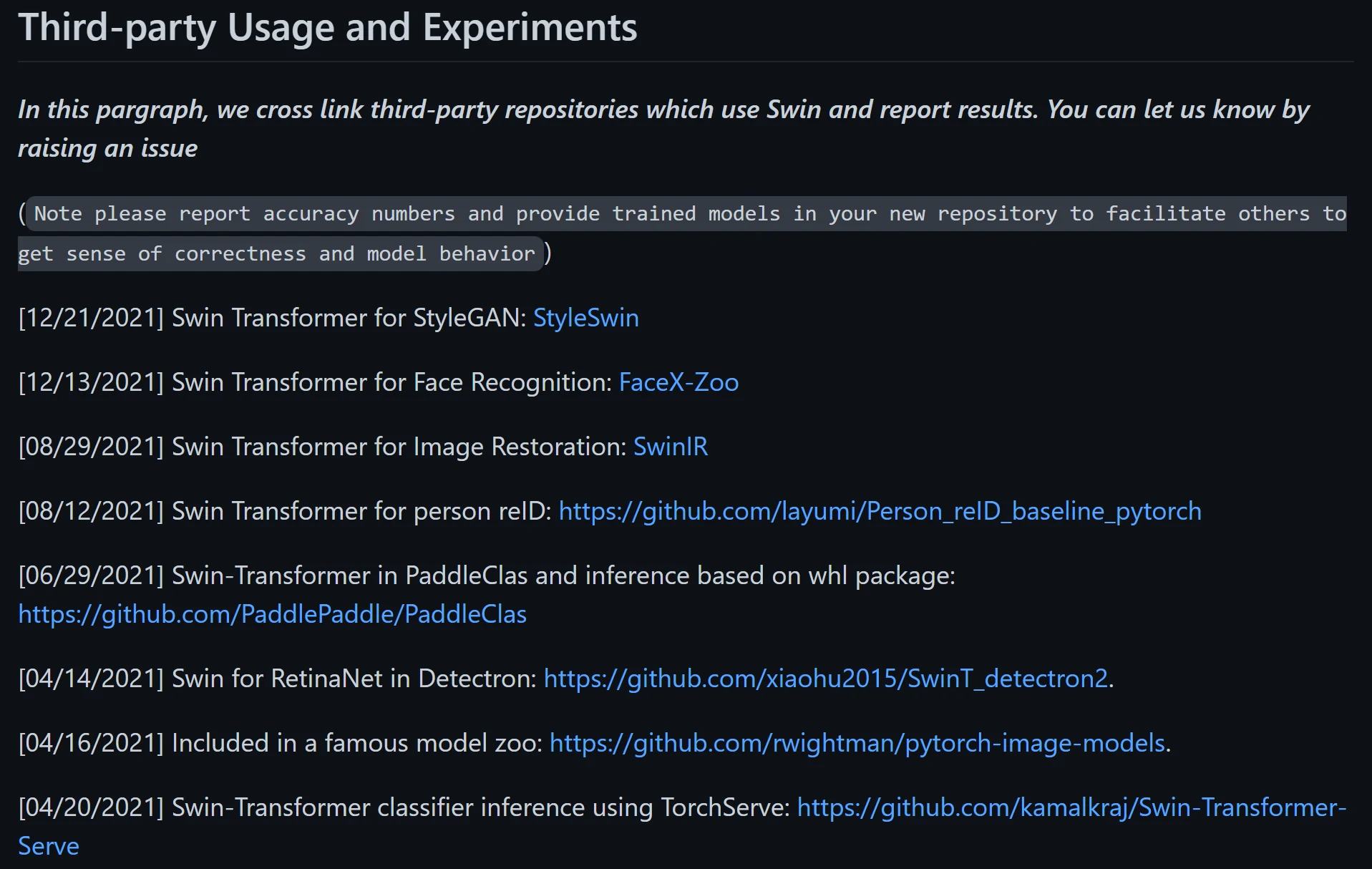Visit the layumi Person_reID_baseline_pytorch URL
Viewport: 1372px width, 869px height.
pyautogui.click(x=879, y=511)
